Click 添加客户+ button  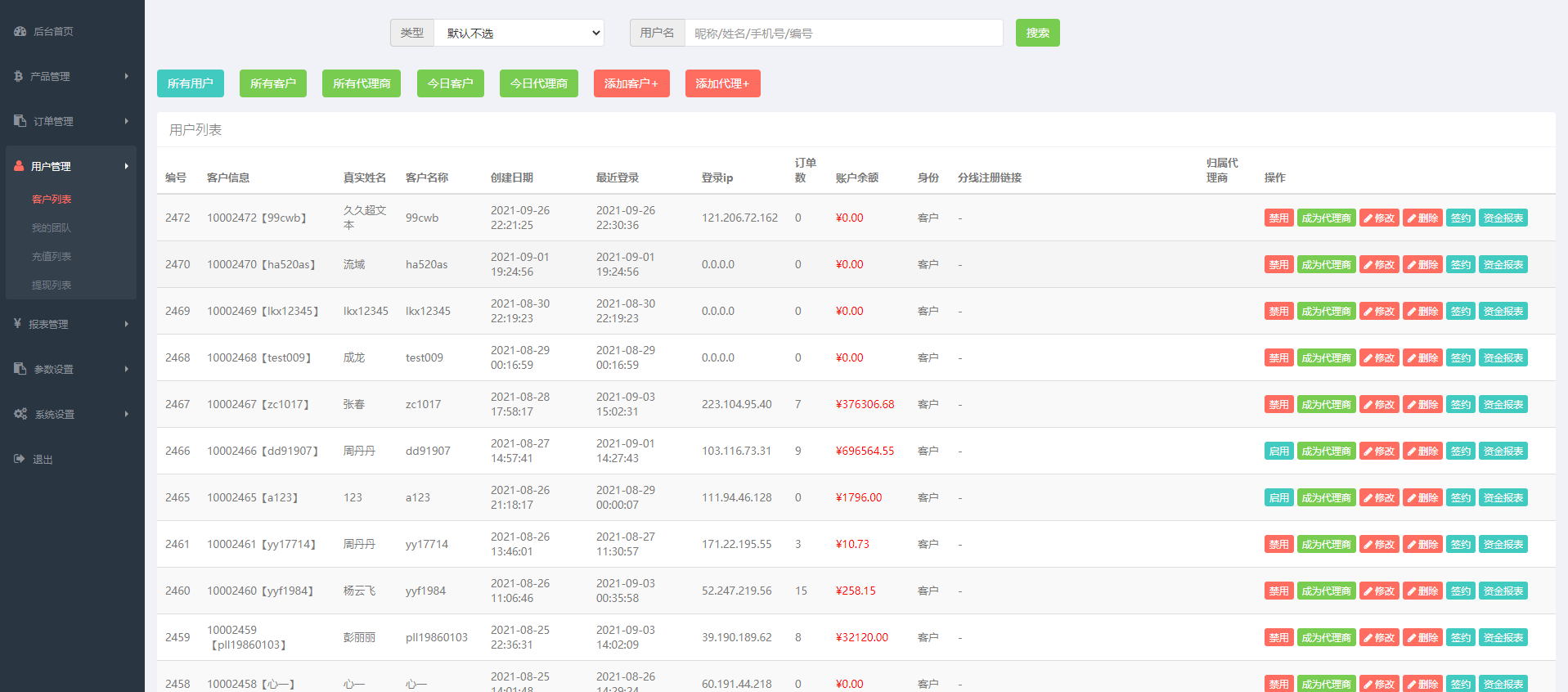tap(631, 83)
